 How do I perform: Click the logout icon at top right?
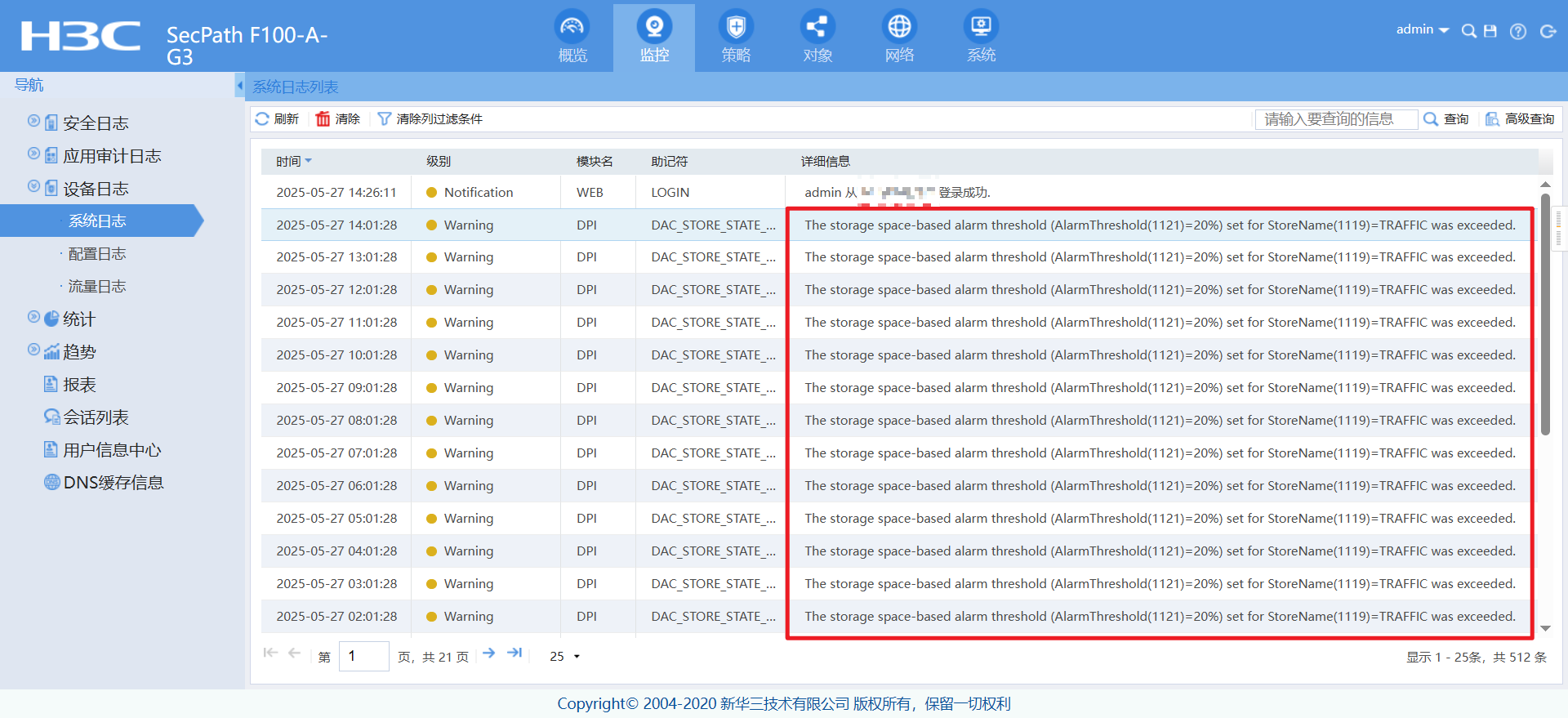pos(1548,31)
